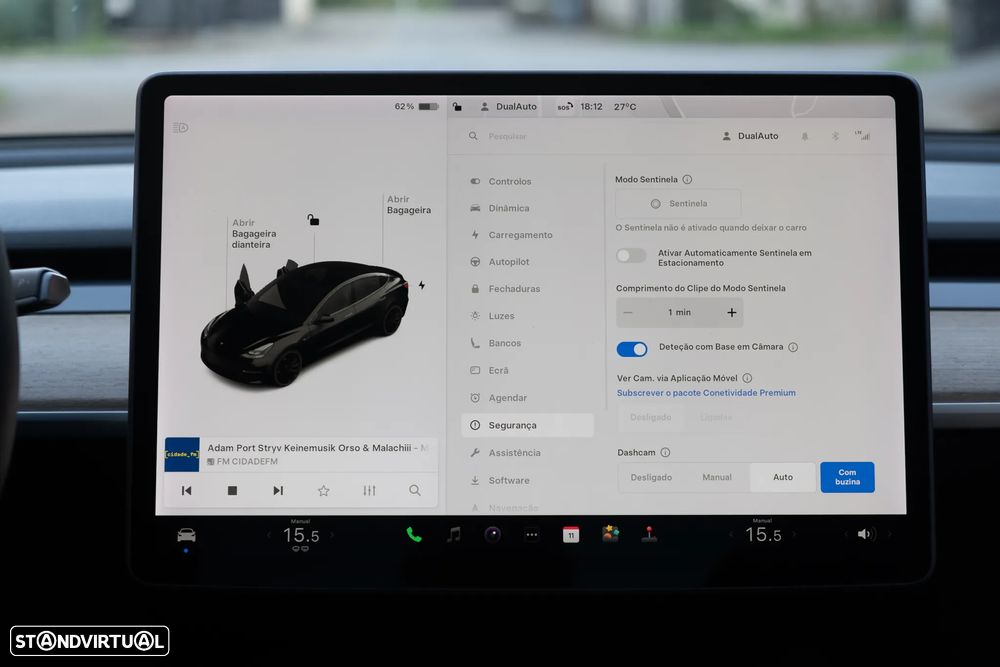Raise driver temperature with right arrow

[332, 535]
